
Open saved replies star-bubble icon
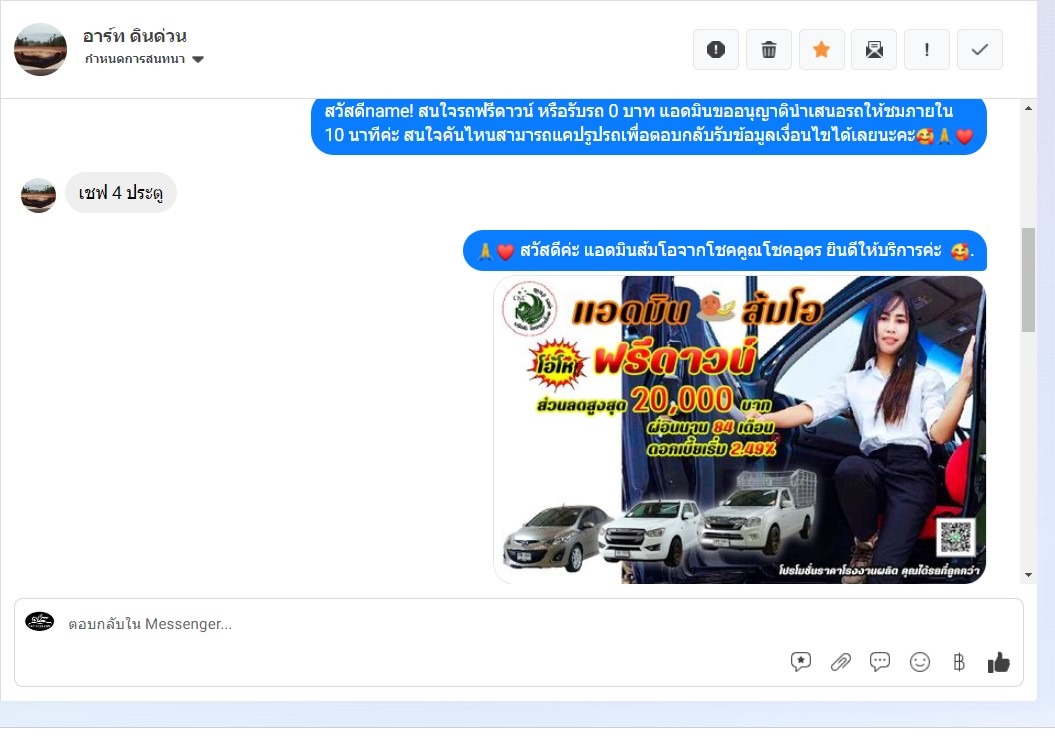(801, 662)
